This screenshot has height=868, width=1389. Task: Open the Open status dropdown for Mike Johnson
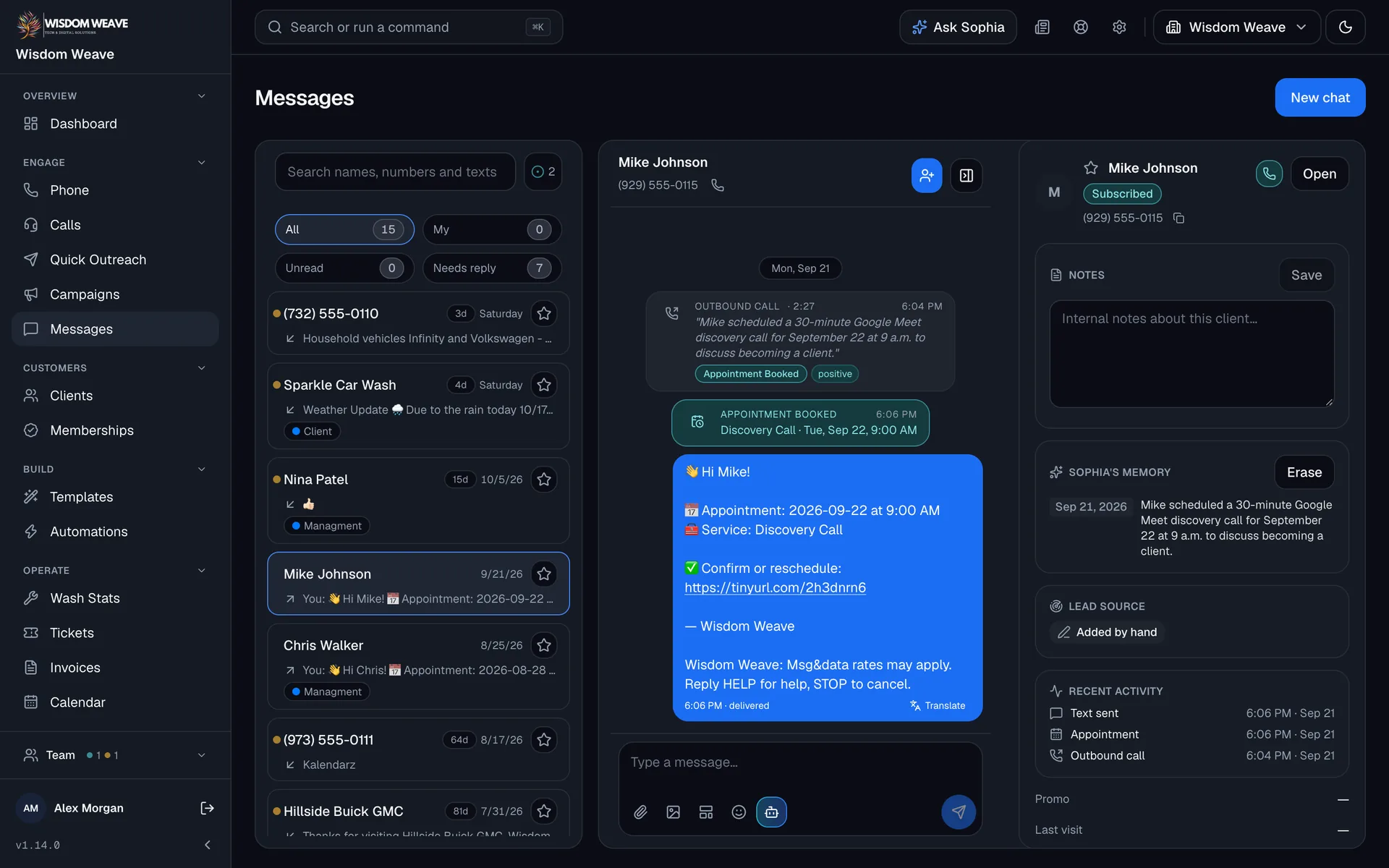click(x=1320, y=174)
